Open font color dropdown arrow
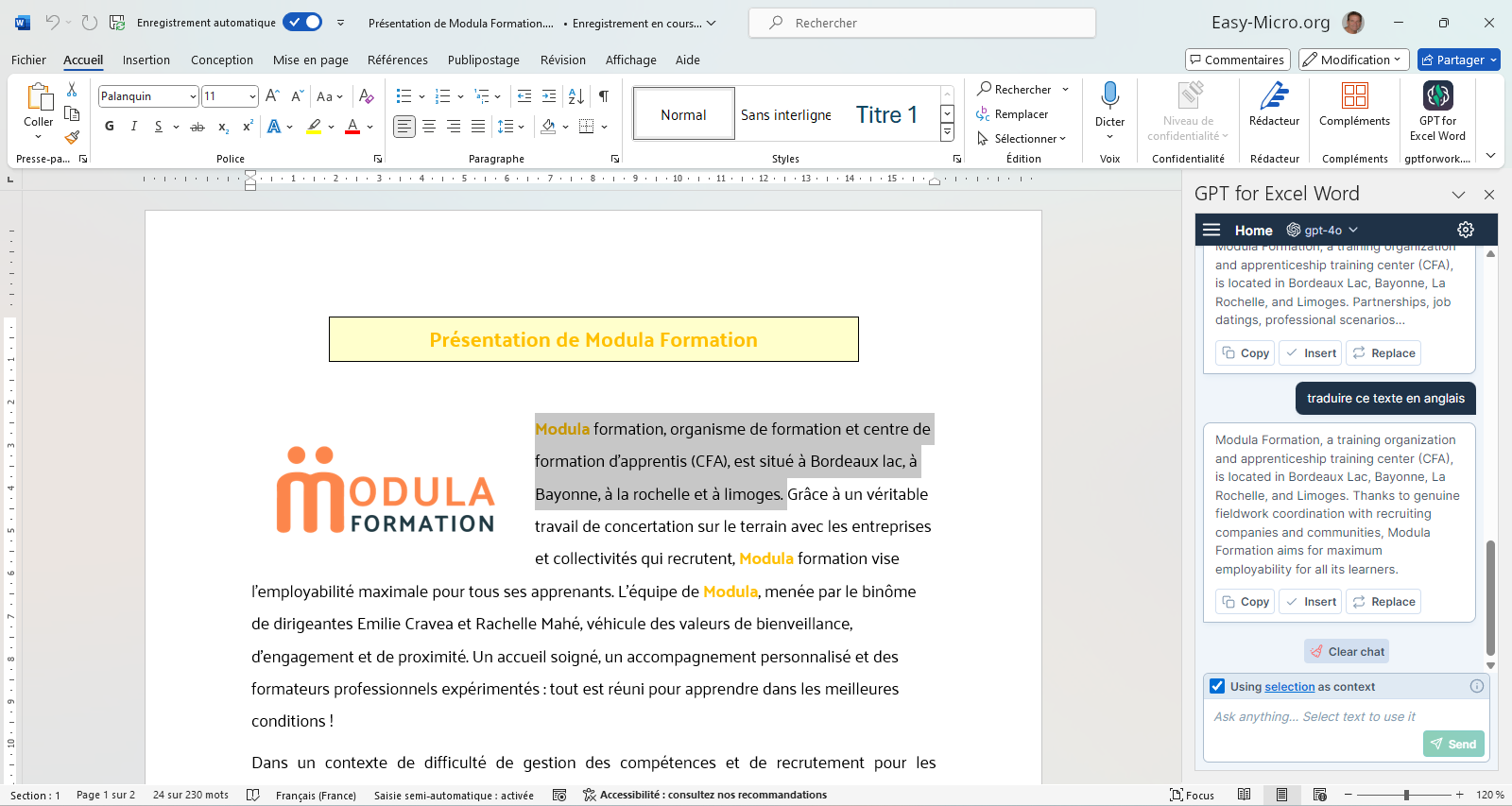This screenshot has width=1512, height=806. tap(370, 127)
